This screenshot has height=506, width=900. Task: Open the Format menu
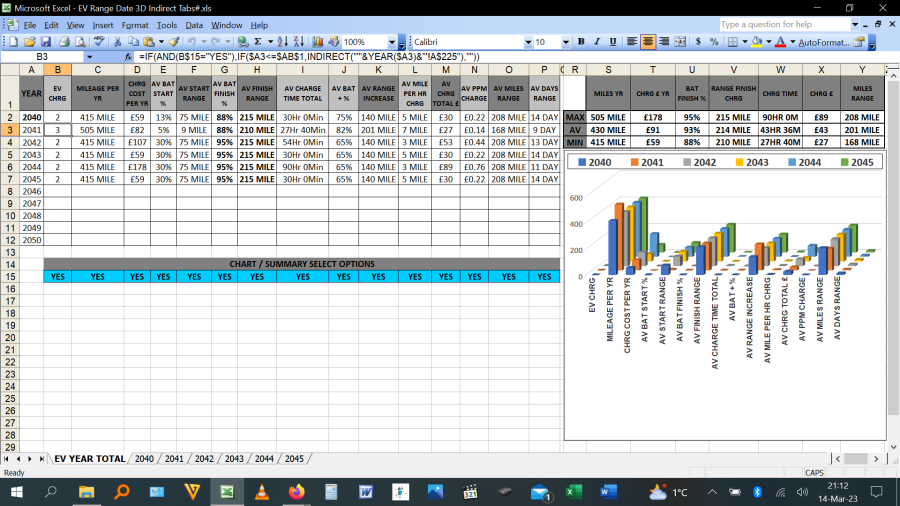click(135, 25)
